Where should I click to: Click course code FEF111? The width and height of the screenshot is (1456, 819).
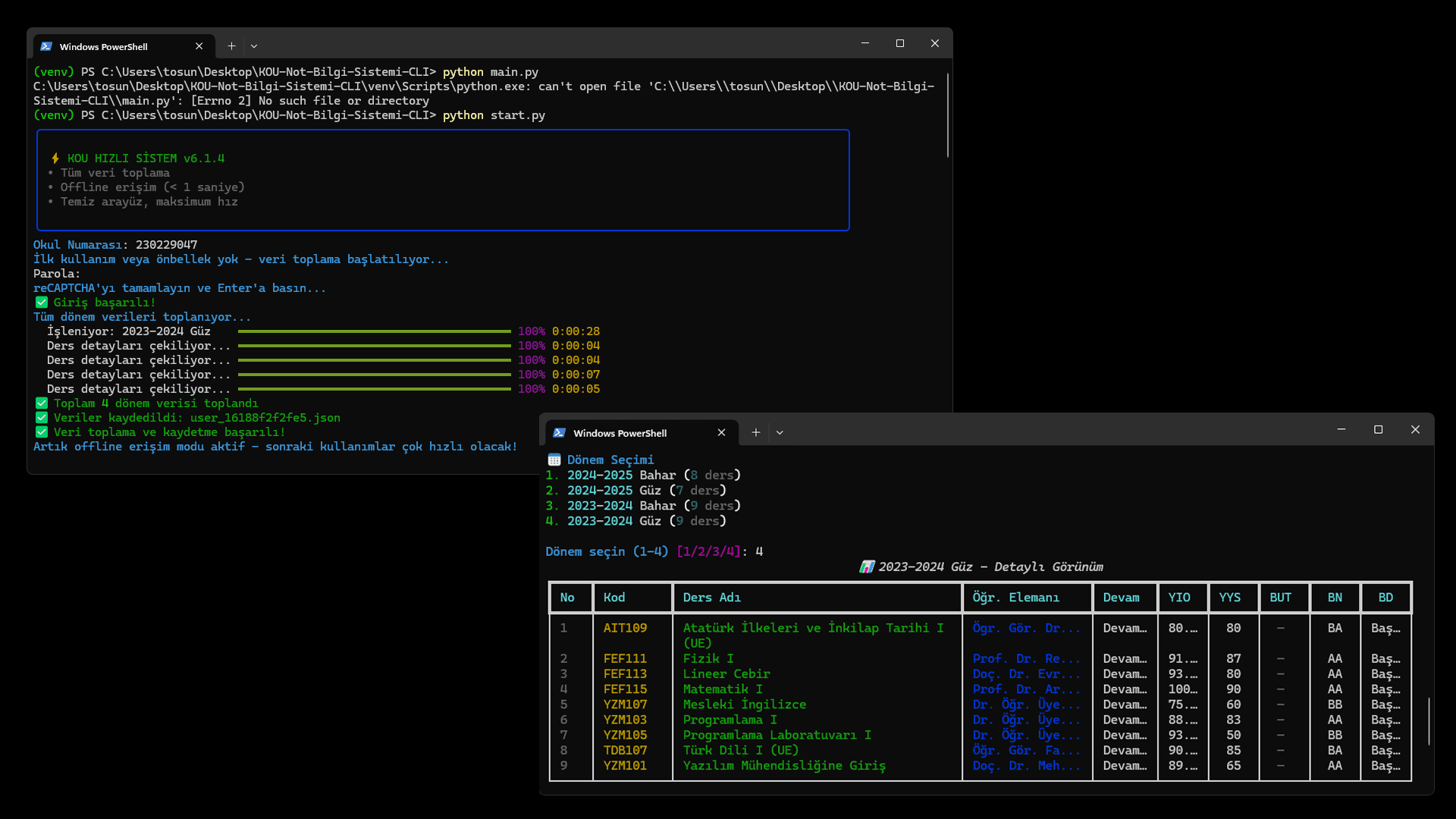(625, 659)
